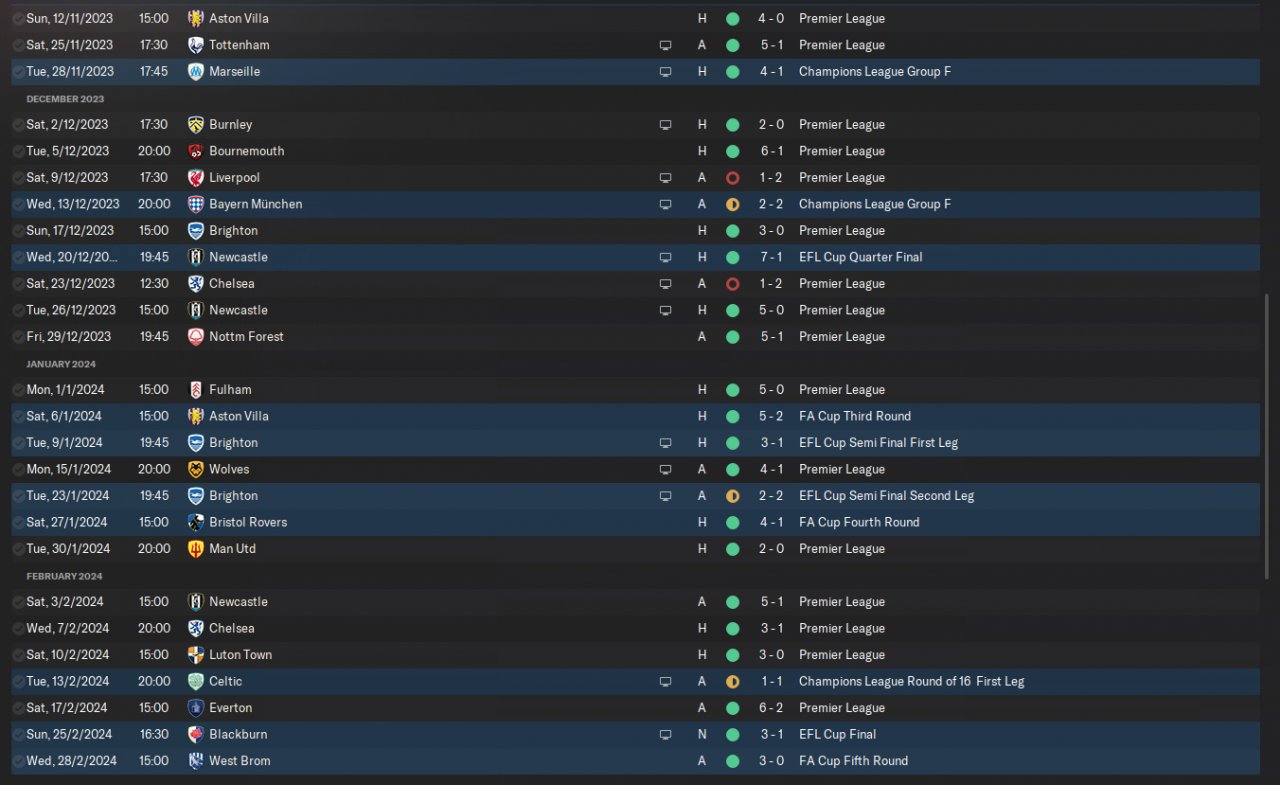Click the Luton Town badge icon
Viewport: 1280px width, 785px height.
(196, 655)
